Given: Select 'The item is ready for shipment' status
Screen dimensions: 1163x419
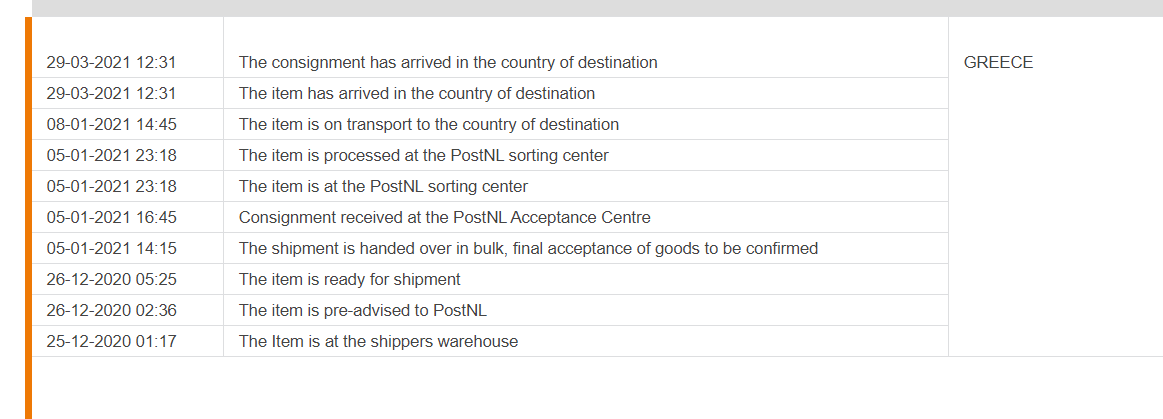Looking at the screenshot, I should click(349, 280).
